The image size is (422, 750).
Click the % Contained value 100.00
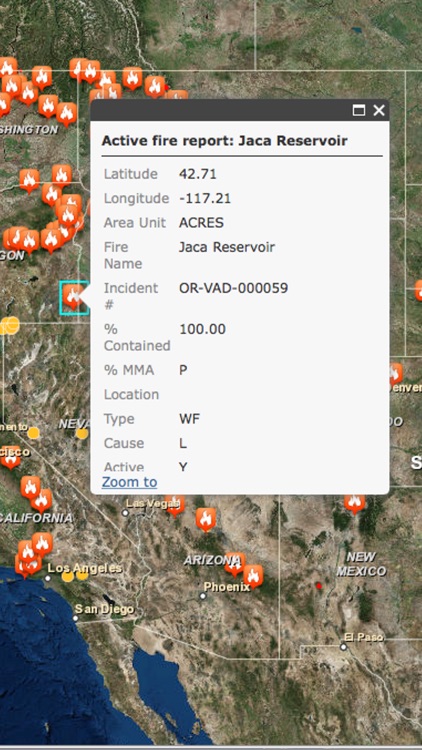202,329
